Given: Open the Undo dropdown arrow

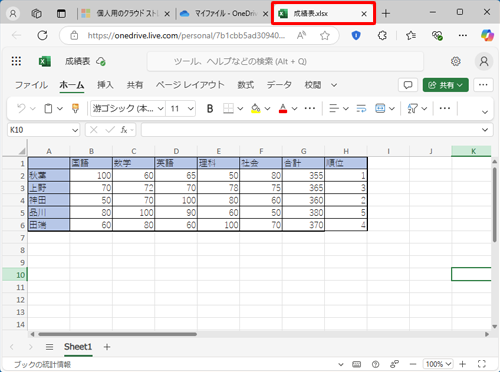Looking at the screenshot, I should point(33,108).
